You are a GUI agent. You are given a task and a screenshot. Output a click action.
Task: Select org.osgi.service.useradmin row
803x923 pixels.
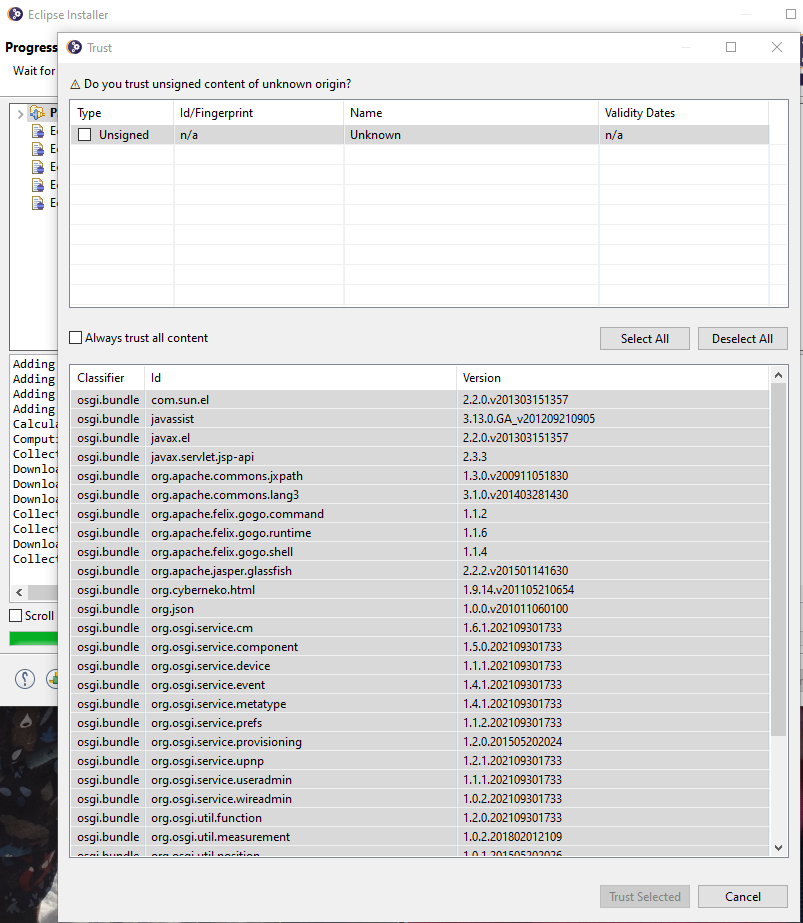pos(420,779)
